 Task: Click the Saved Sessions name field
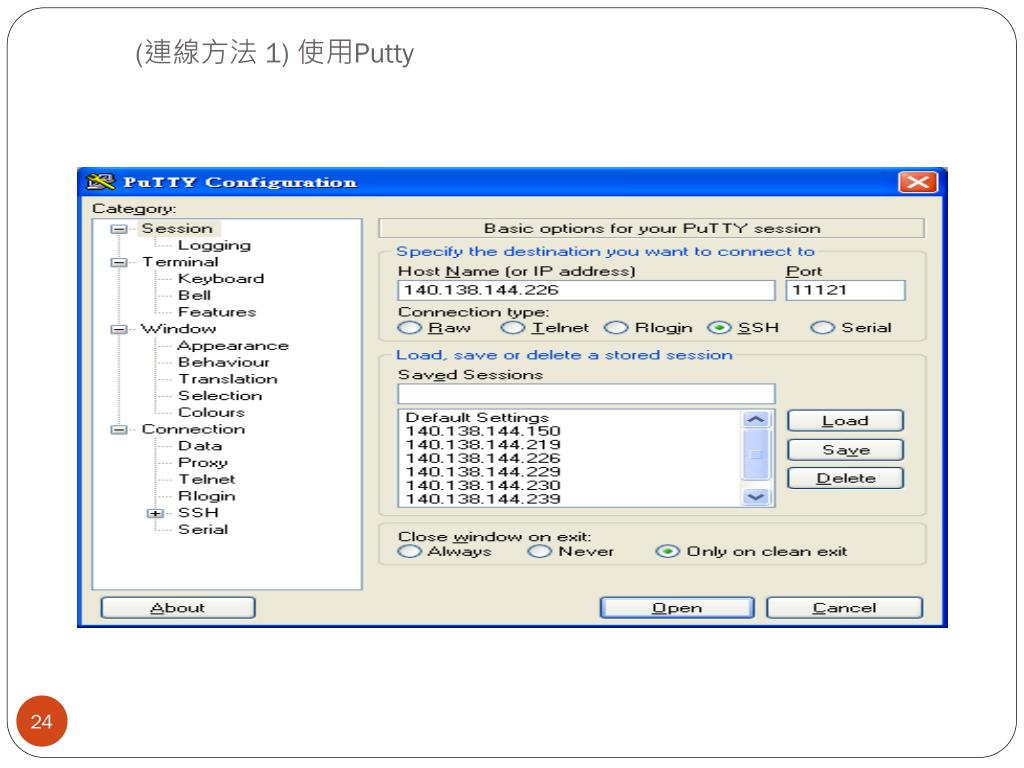coord(586,394)
